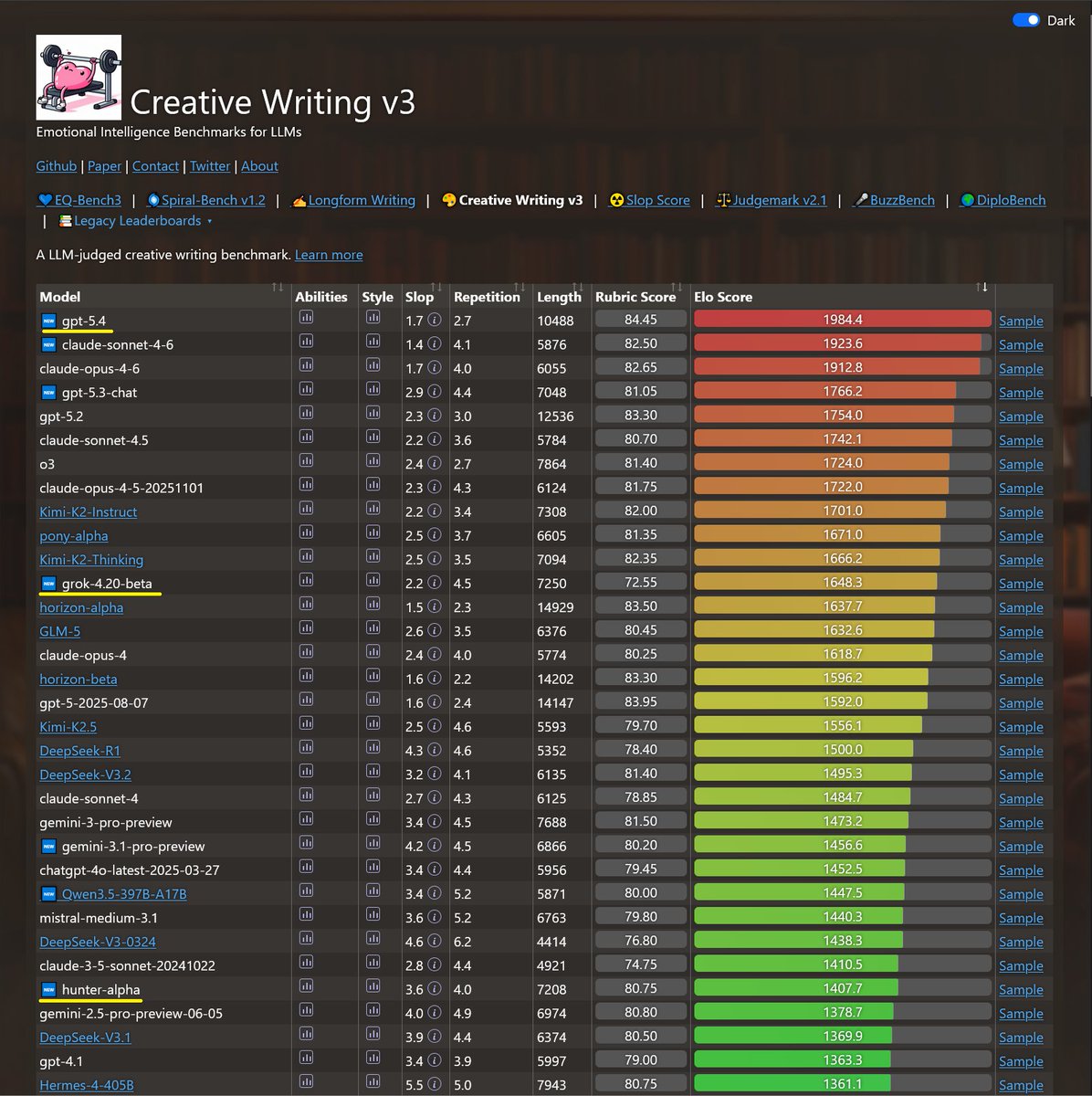This screenshot has width=1092, height=1096.
Task: Click the Learn more link
Action: pyautogui.click(x=329, y=255)
